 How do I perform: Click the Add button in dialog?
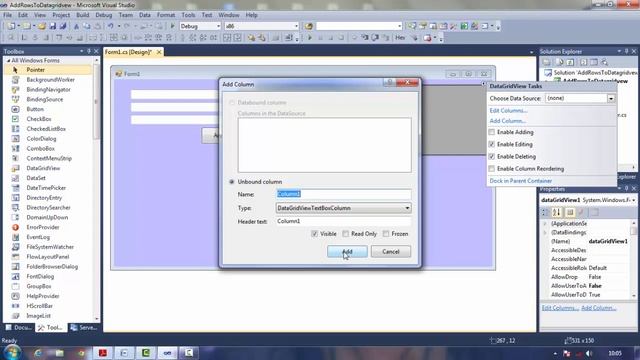click(x=347, y=251)
